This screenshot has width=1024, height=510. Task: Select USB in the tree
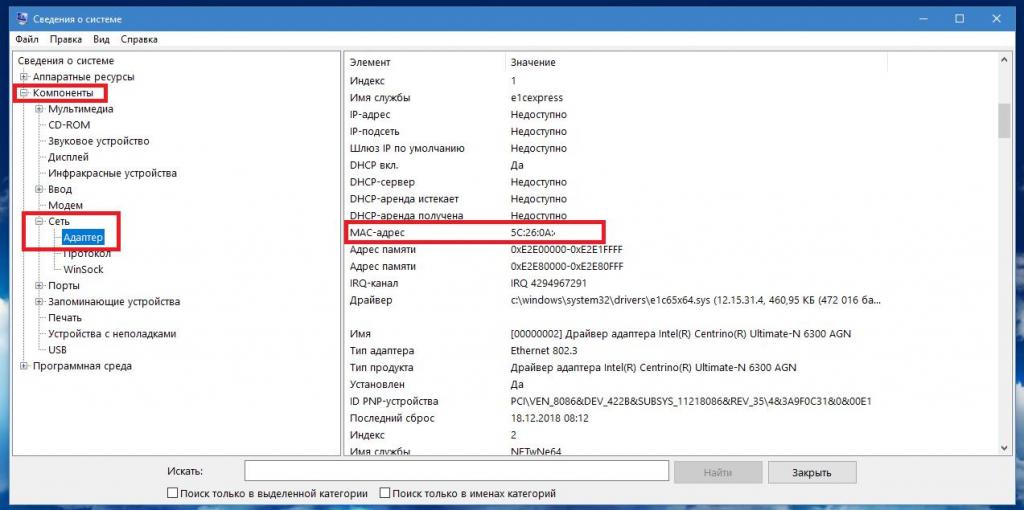click(57, 349)
